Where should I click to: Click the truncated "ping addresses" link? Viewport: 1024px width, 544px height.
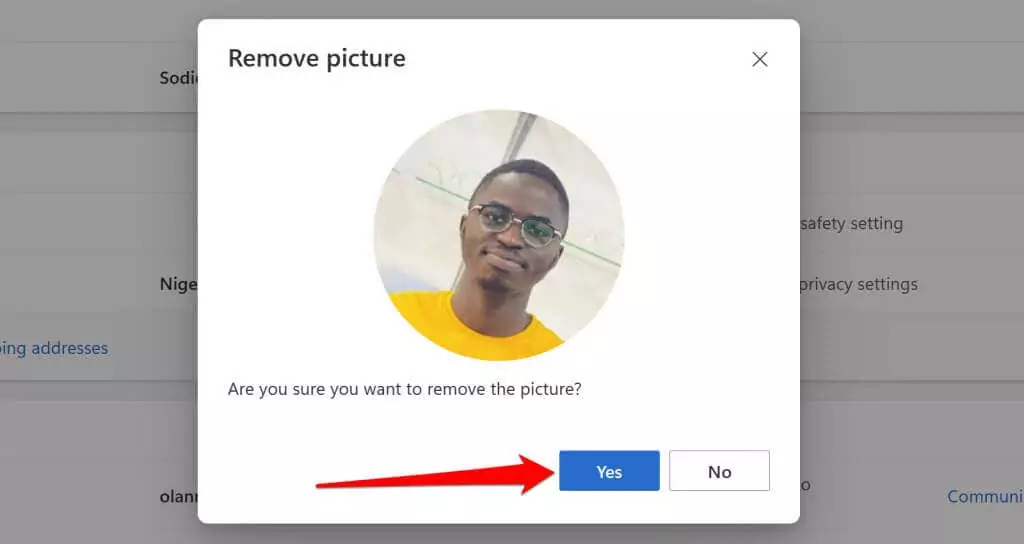click(x=54, y=348)
